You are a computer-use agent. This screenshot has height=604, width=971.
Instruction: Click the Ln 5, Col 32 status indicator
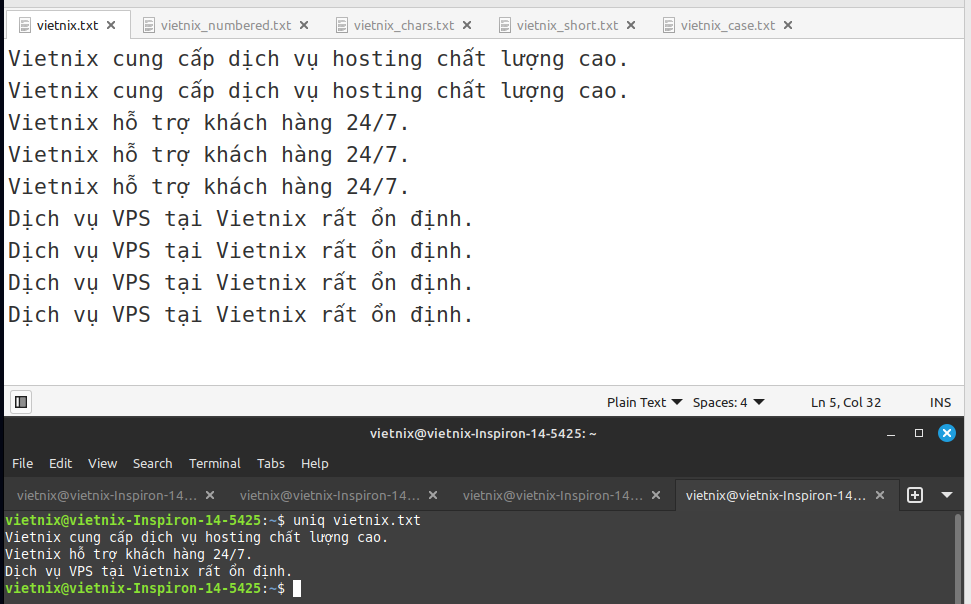pyautogui.click(x=845, y=402)
